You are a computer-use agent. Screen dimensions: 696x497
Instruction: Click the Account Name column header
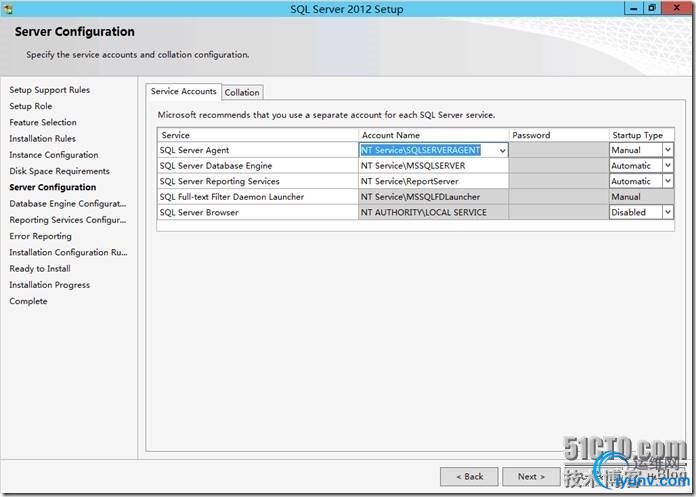point(433,135)
